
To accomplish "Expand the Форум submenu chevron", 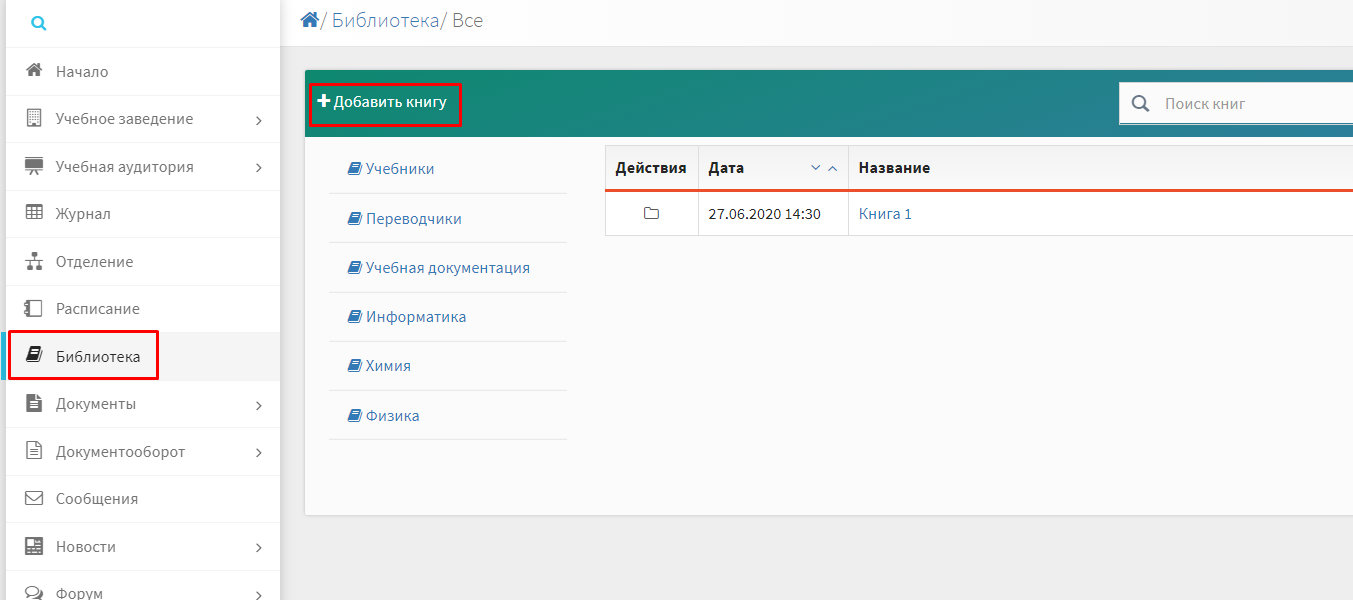I will pyautogui.click(x=259, y=594).
